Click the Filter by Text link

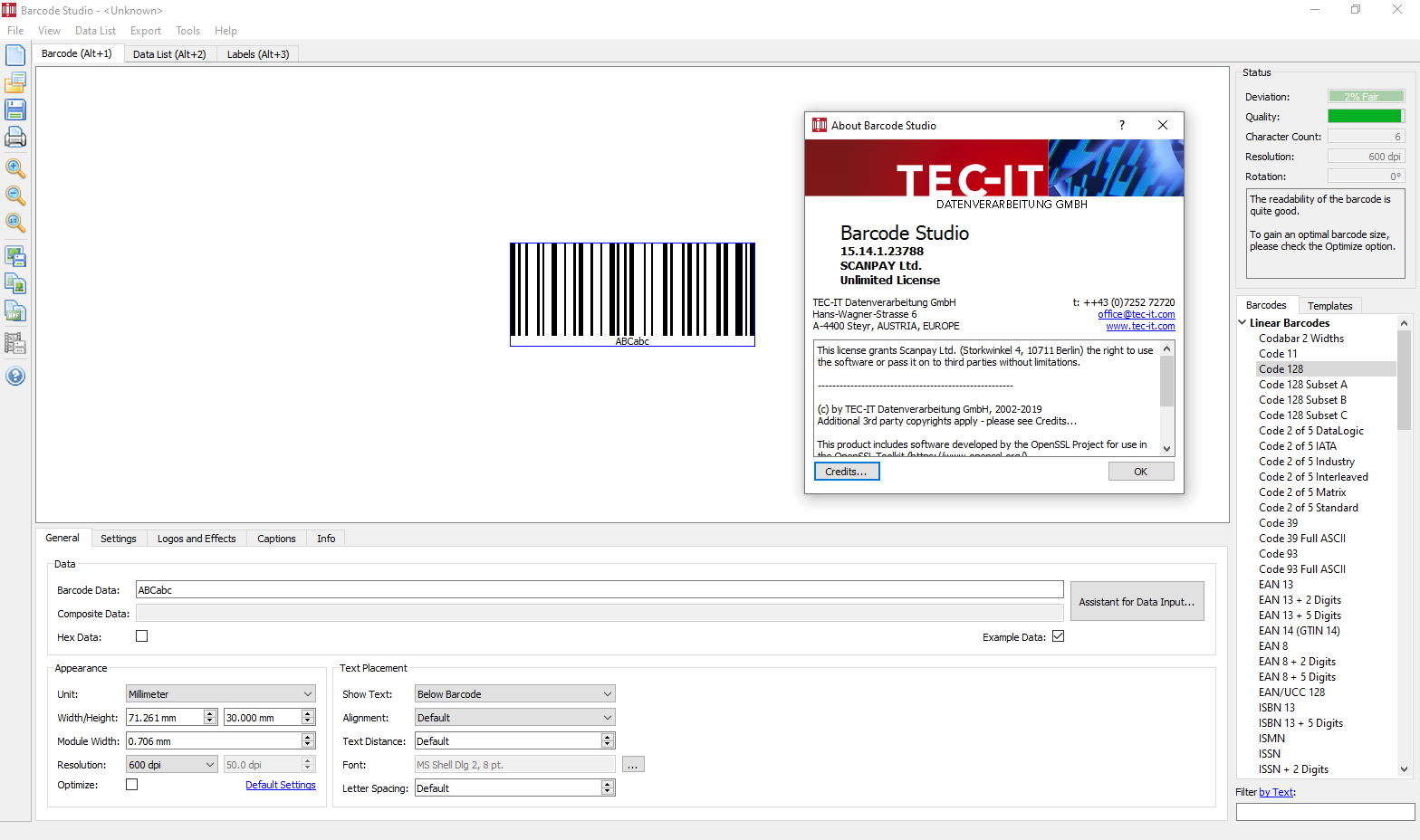1276,792
